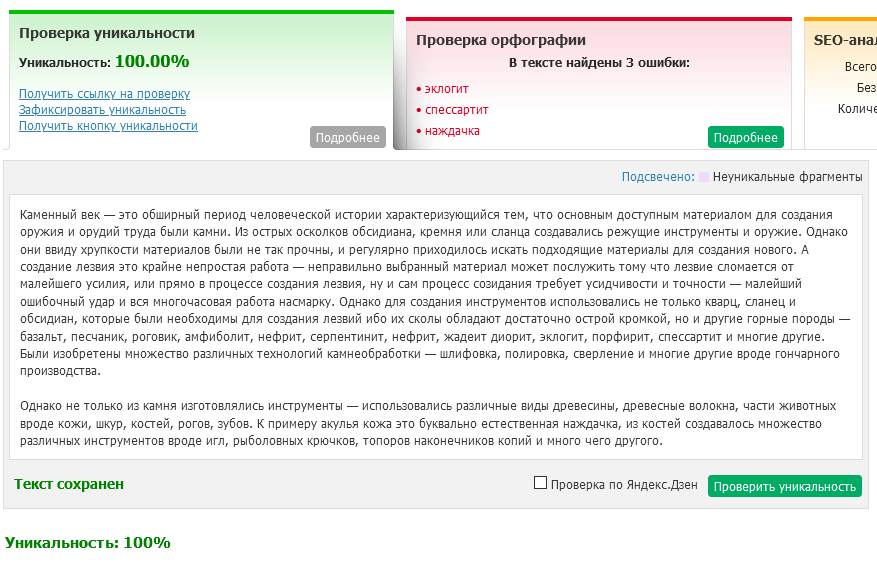The width and height of the screenshot is (877, 567).
Task: Click the "Проверить уникальность" button
Action: 784,486
